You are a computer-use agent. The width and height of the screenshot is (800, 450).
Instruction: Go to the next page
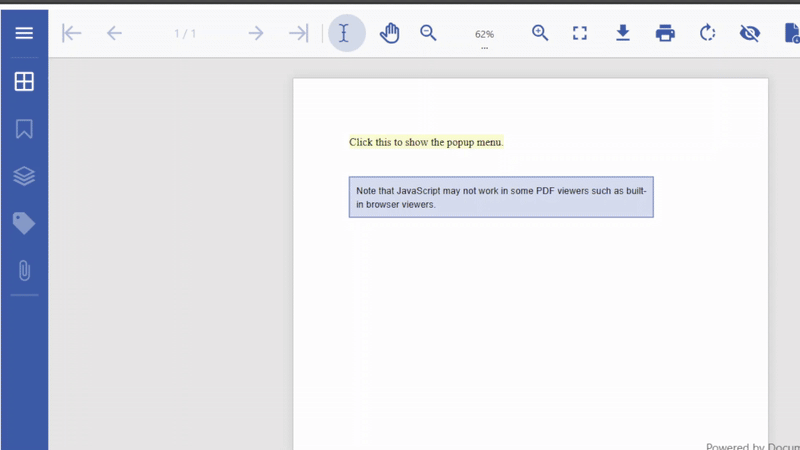point(256,33)
